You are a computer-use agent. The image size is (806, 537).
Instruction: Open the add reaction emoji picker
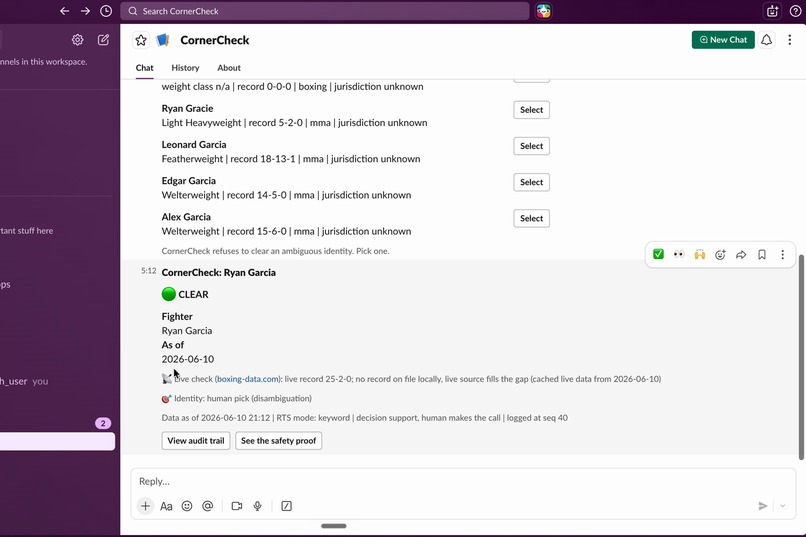pos(720,254)
